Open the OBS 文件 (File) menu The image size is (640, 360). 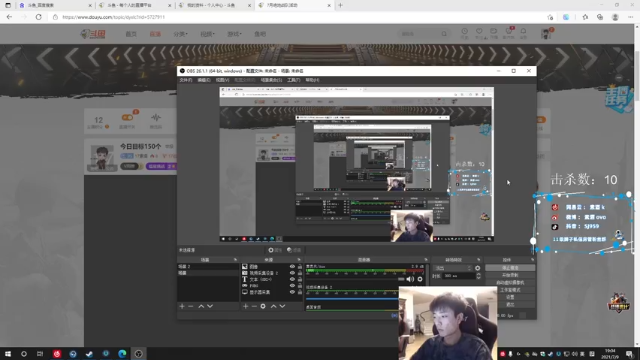click(x=186, y=80)
